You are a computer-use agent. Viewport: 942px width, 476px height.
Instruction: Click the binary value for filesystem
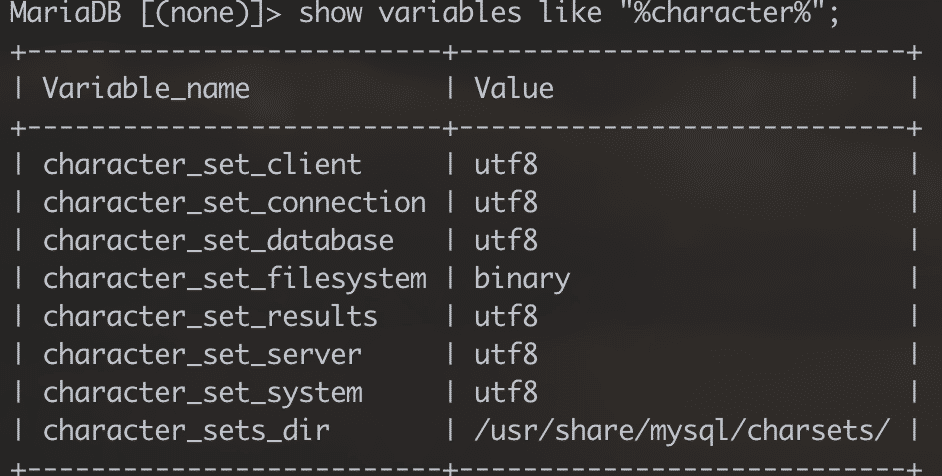click(x=522, y=279)
